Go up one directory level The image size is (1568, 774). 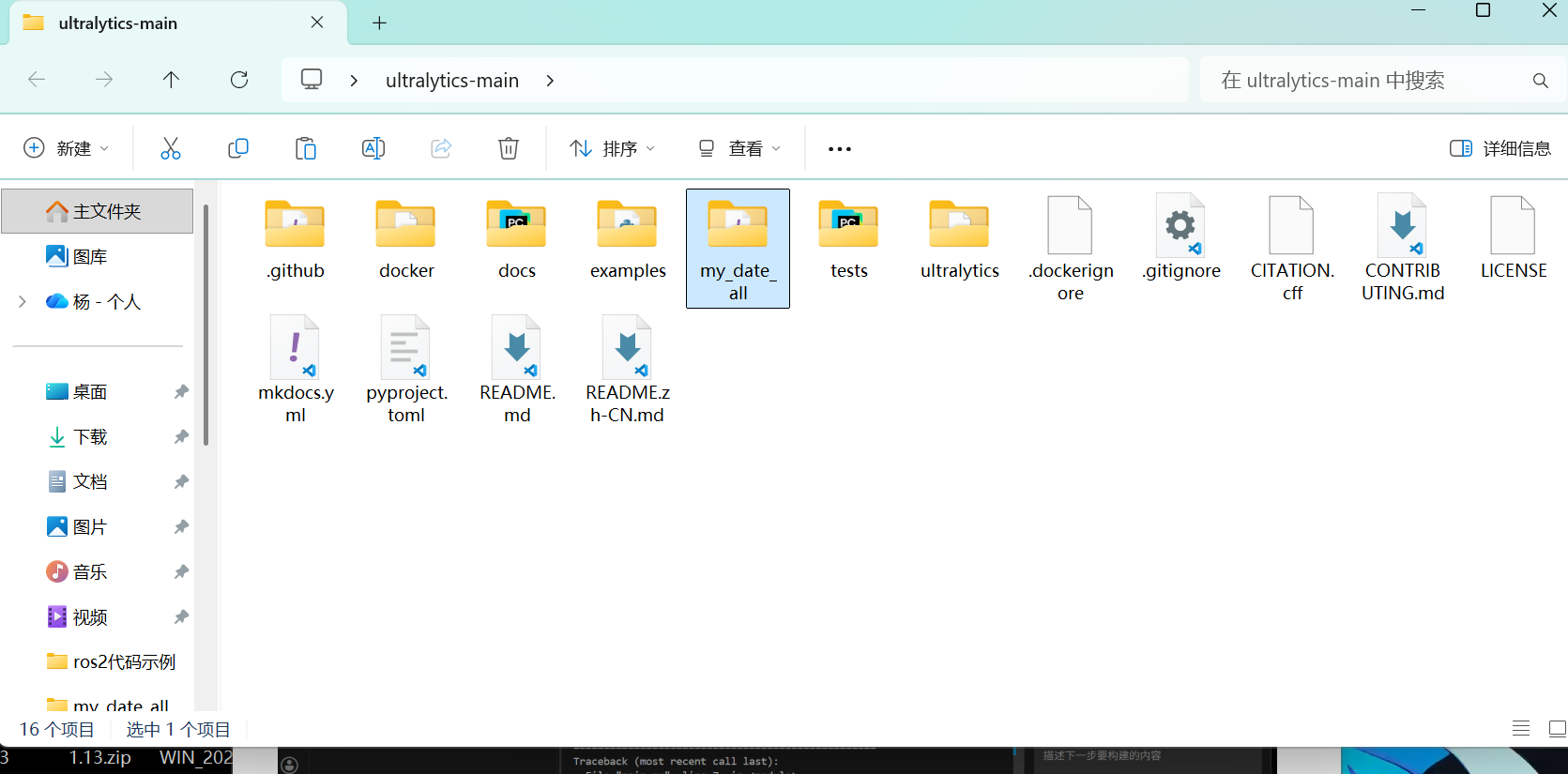pyautogui.click(x=171, y=80)
